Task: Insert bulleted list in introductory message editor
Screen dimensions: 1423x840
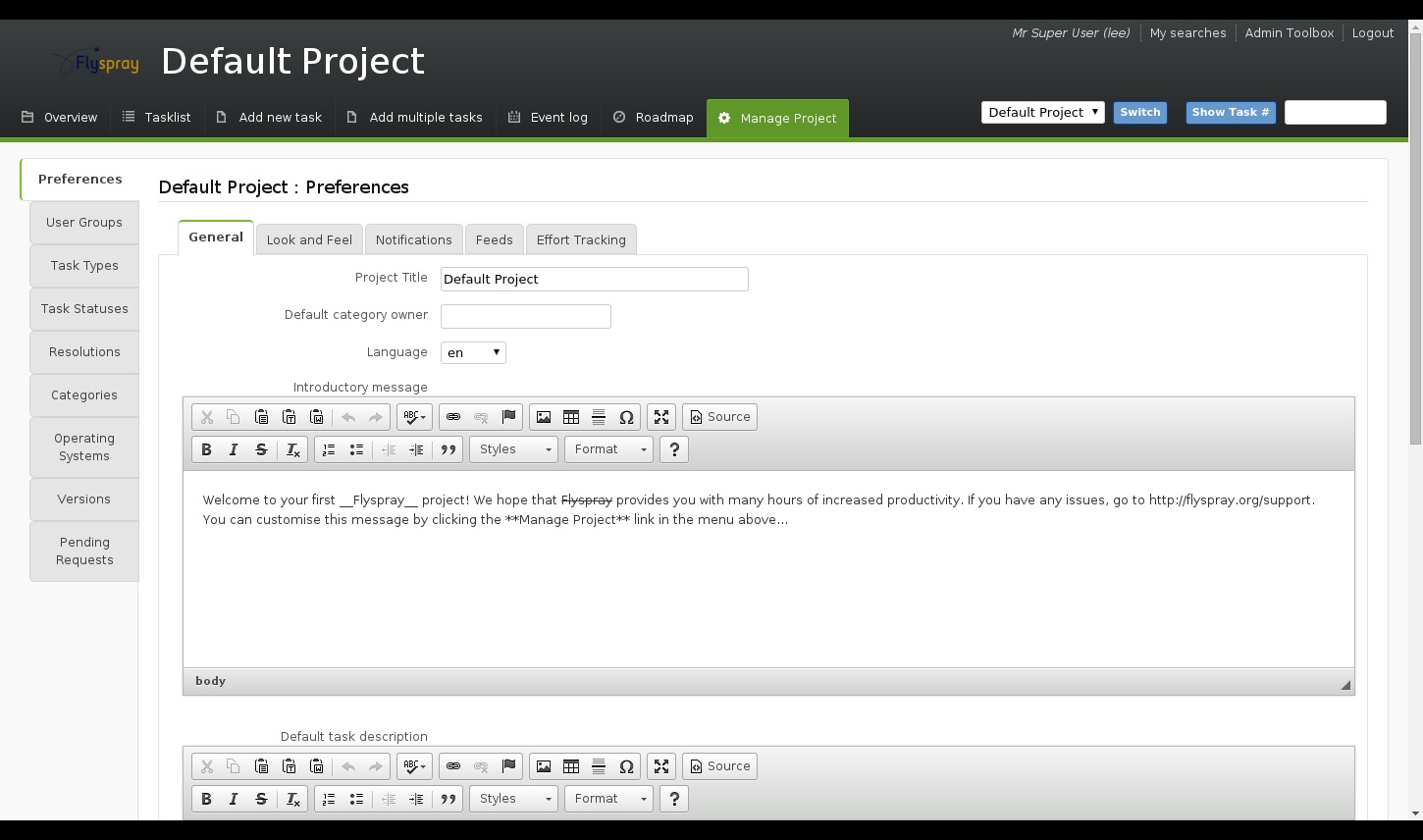Action: click(356, 449)
